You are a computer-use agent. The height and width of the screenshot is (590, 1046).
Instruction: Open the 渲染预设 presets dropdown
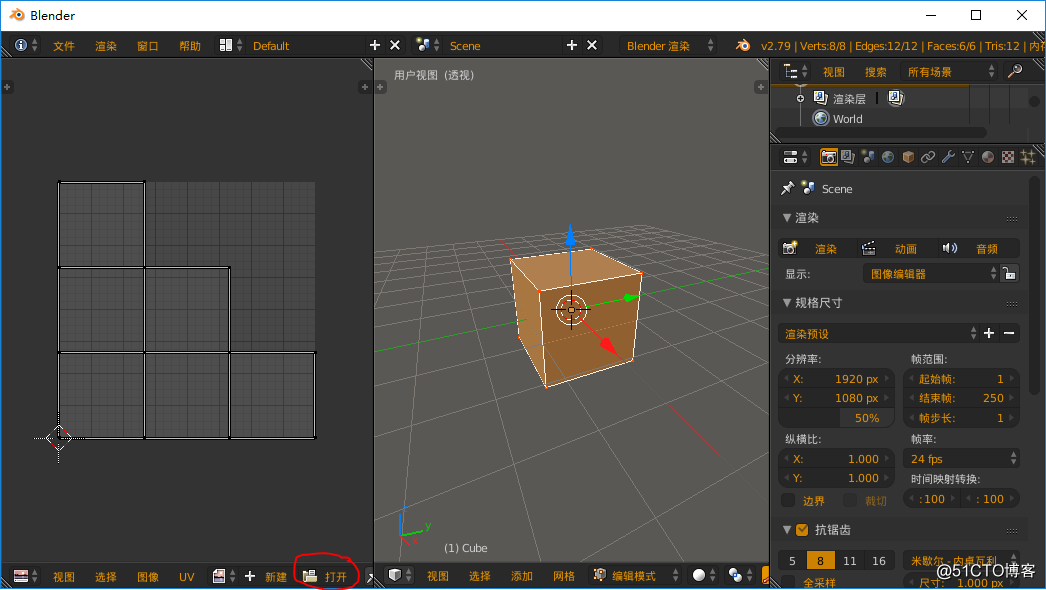[x=879, y=333]
